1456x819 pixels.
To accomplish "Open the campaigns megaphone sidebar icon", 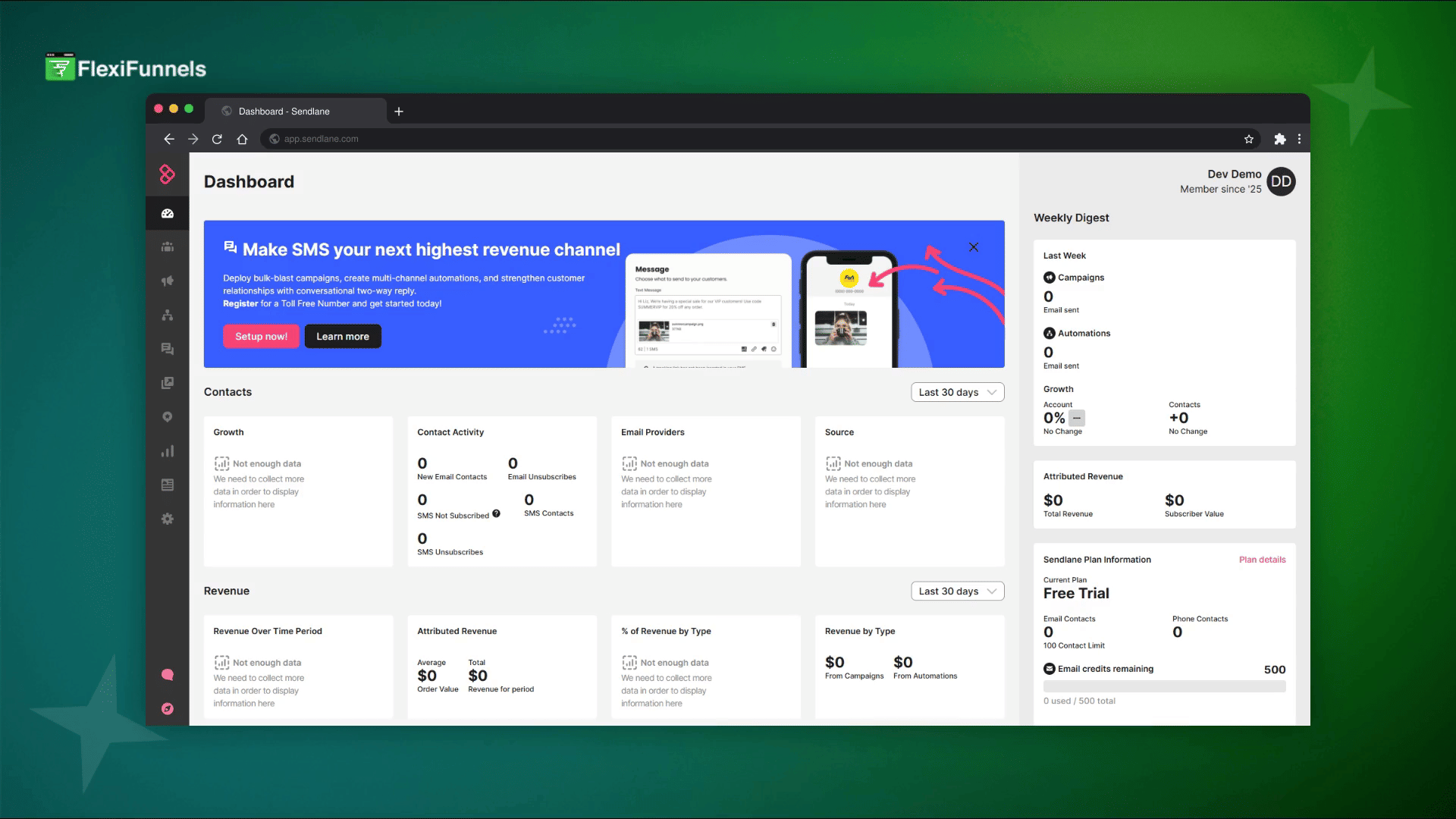I will tap(168, 281).
